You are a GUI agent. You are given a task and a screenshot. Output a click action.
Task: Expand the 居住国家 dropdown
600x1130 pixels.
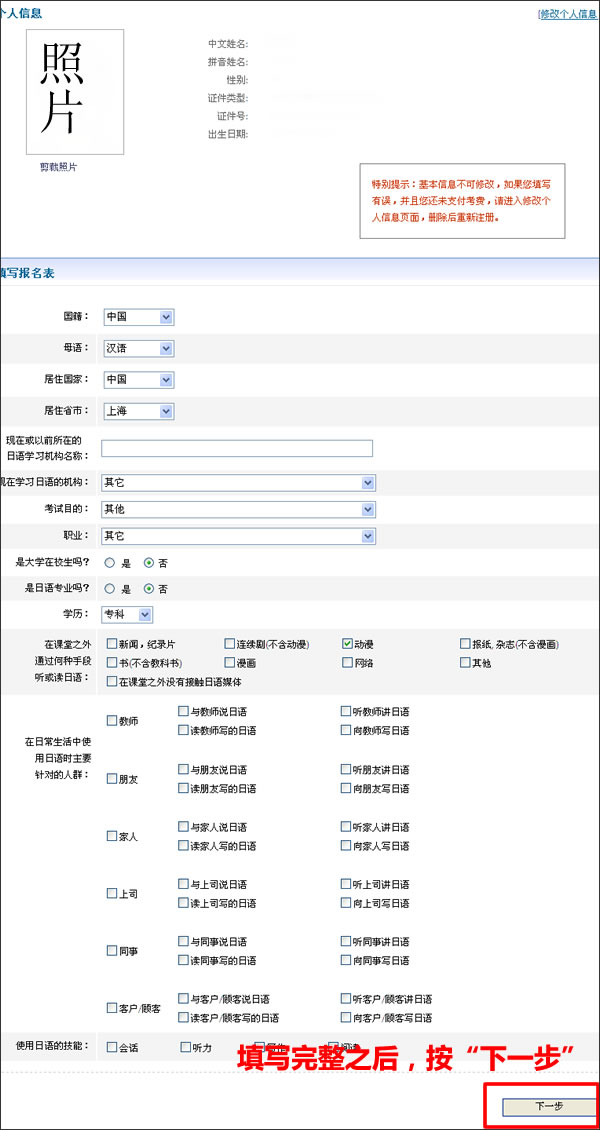click(139, 380)
